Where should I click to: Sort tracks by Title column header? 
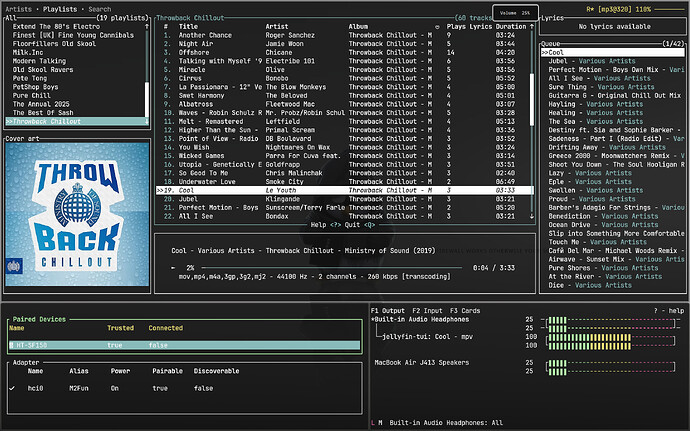point(188,26)
